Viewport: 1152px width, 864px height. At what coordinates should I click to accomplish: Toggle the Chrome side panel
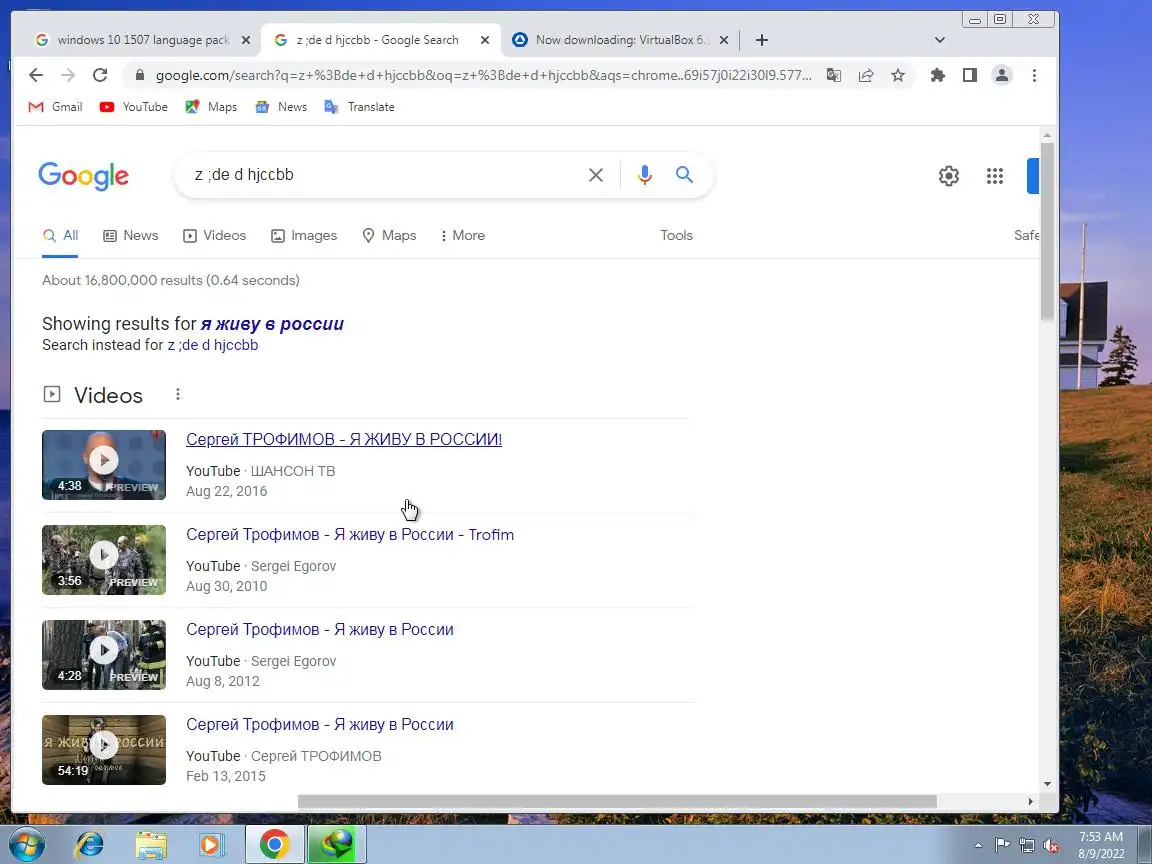click(x=970, y=75)
